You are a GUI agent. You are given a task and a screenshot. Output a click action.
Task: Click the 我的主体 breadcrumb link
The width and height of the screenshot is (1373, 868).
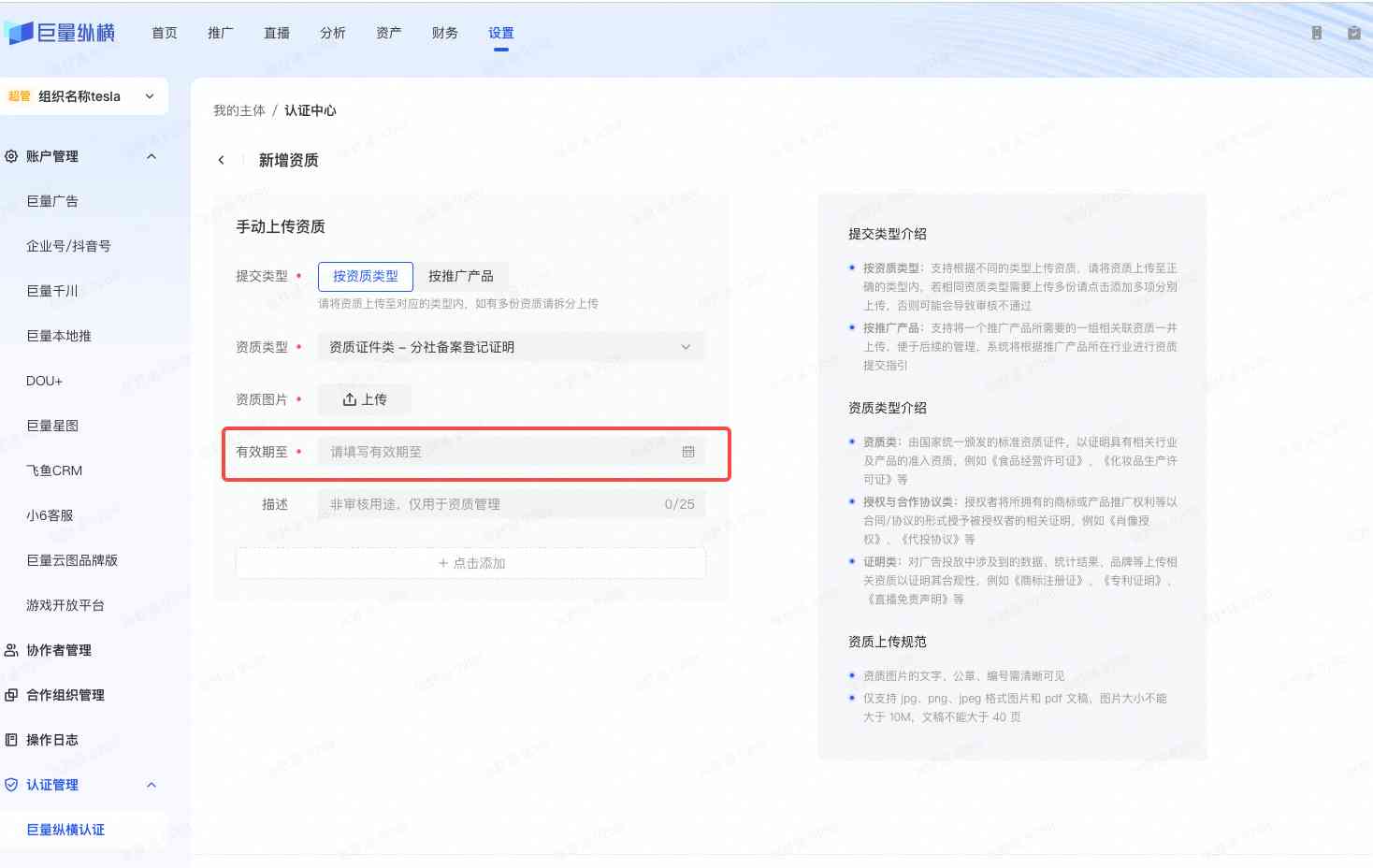click(x=239, y=110)
